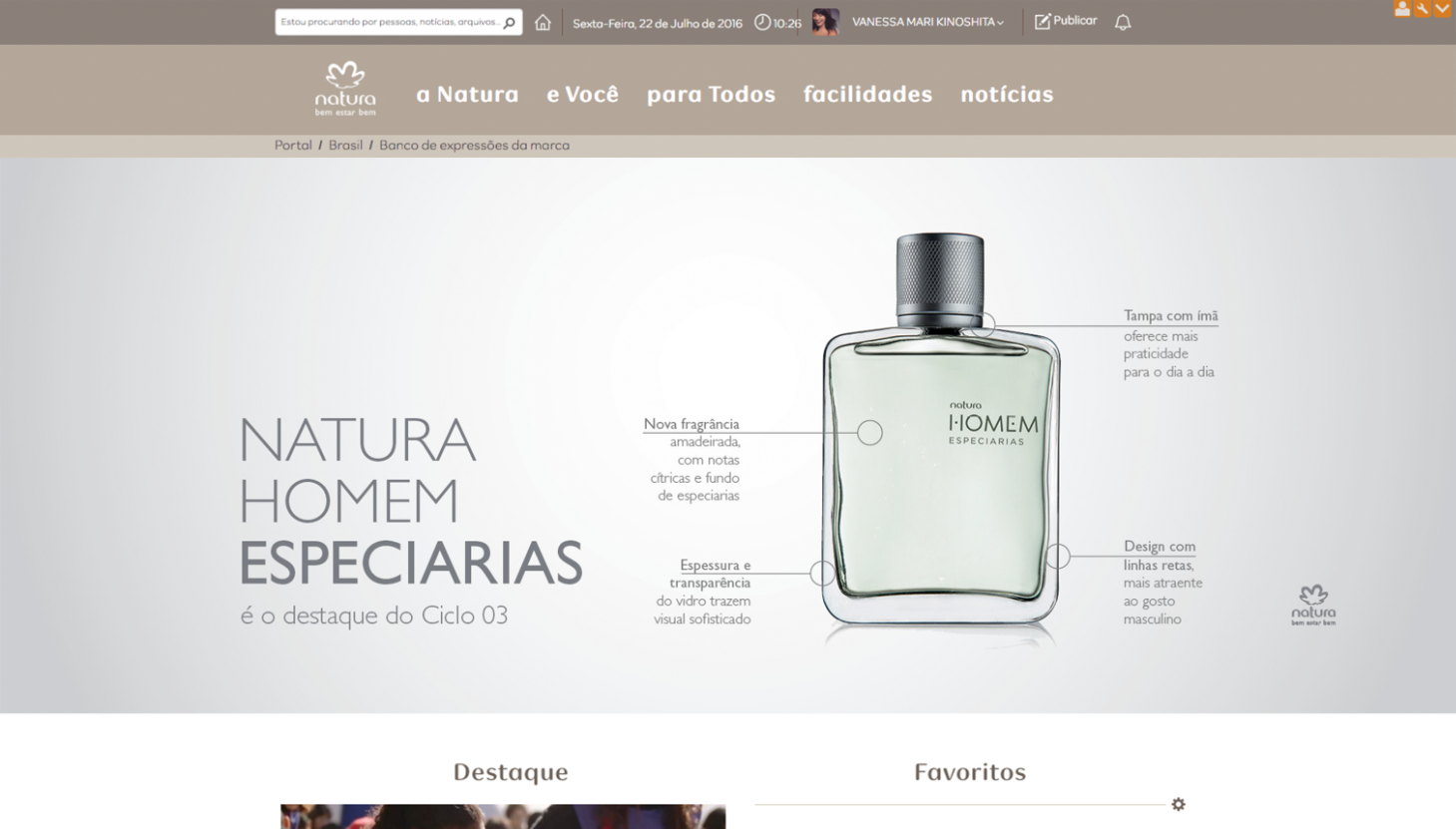
Task: Click 'Banco de expressões da marca' breadcrumb
Action: tap(474, 146)
